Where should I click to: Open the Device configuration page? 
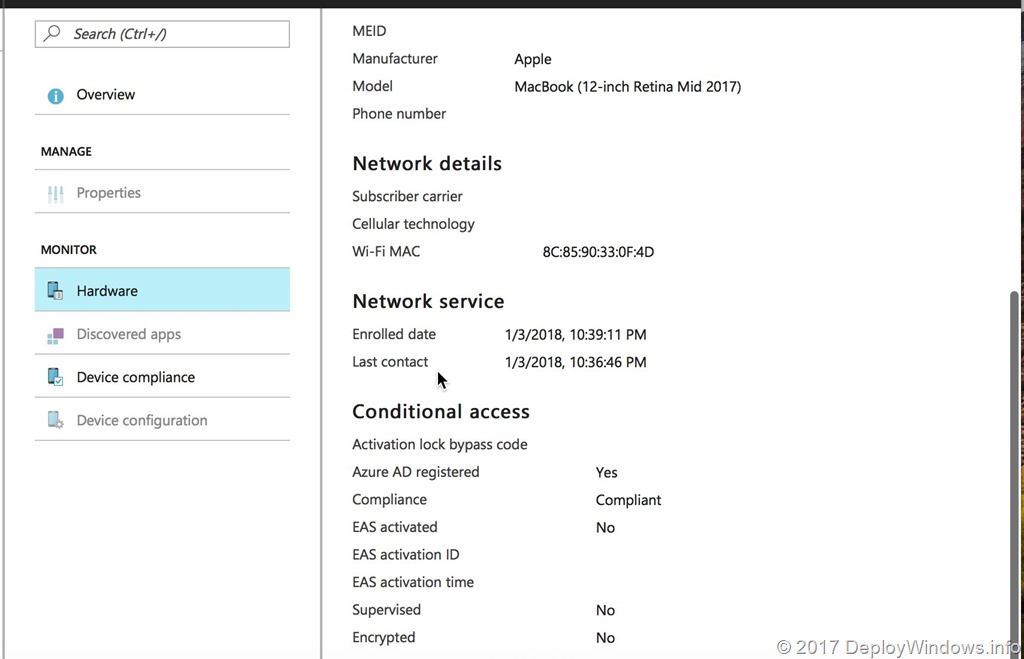[x=142, y=421]
